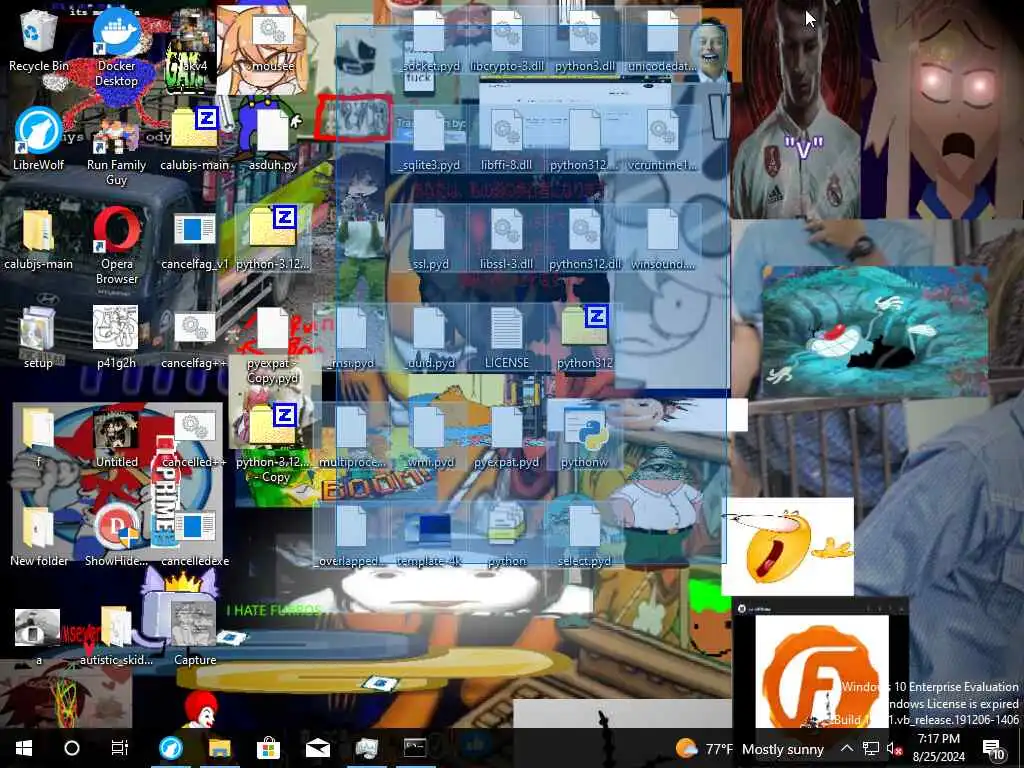Select the p41g2h image file
The height and width of the screenshot is (768, 1024).
pyautogui.click(x=116, y=338)
